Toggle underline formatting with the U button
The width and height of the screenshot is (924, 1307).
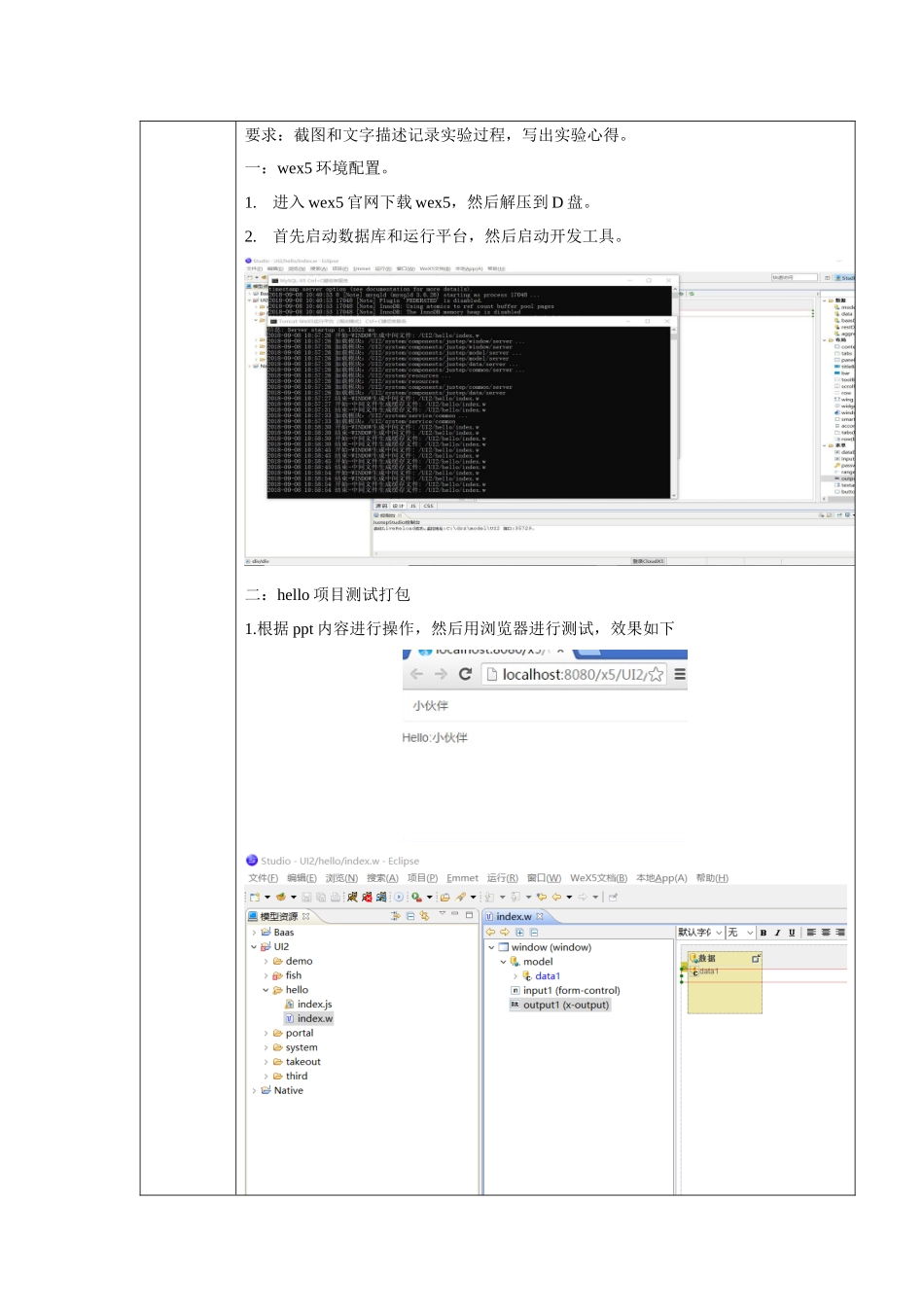click(792, 933)
